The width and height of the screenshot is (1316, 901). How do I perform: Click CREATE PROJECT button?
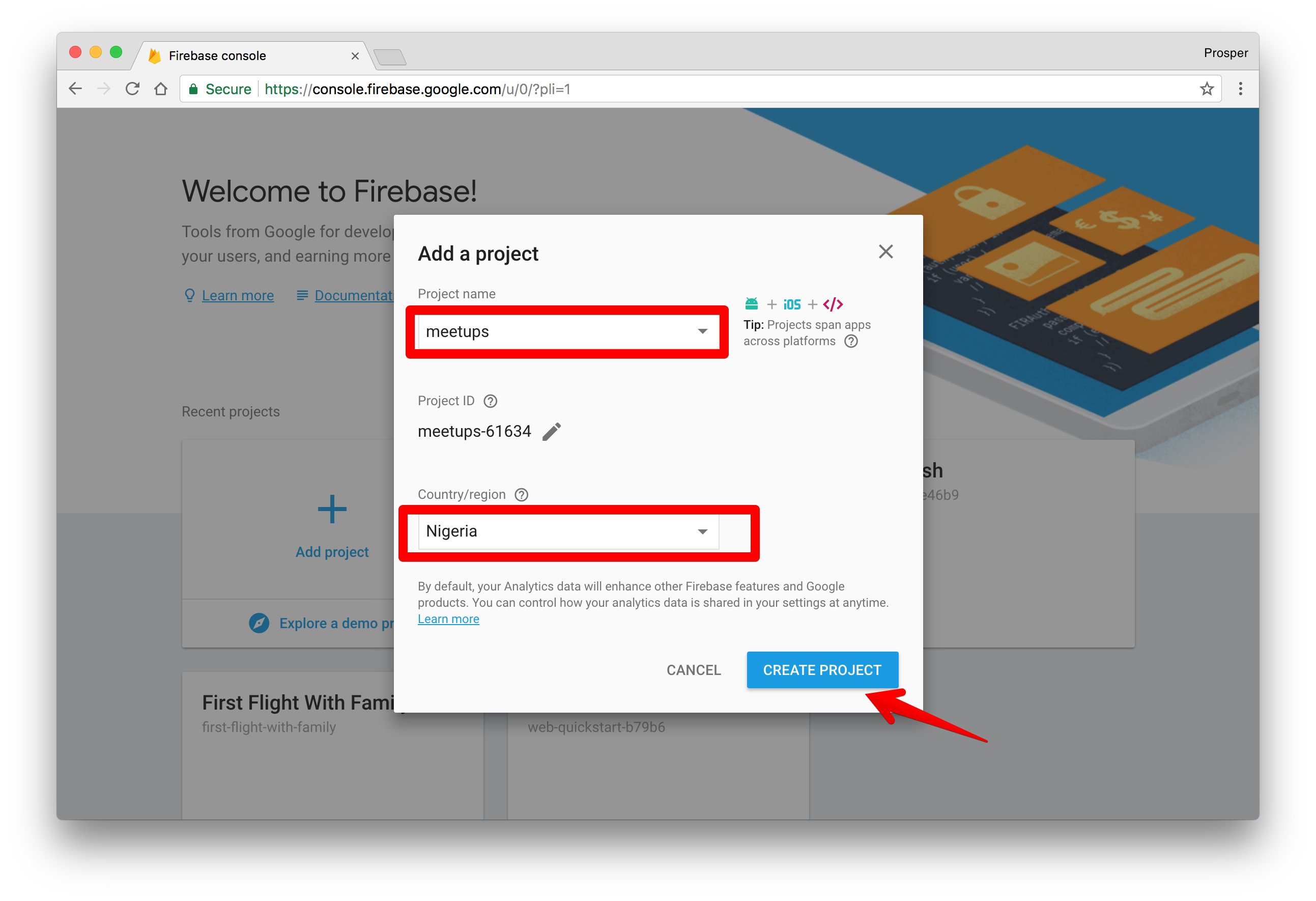pyautogui.click(x=820, y=669)
